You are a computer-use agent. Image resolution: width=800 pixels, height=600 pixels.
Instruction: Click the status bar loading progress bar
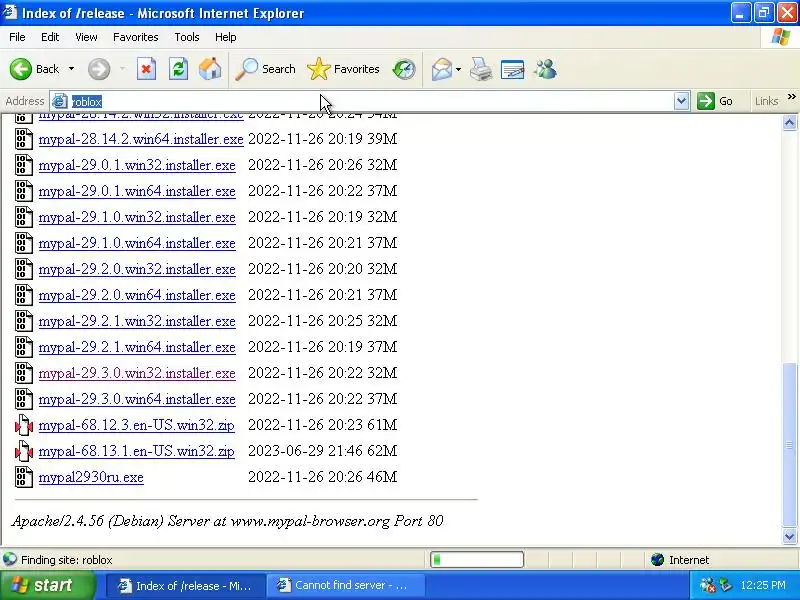coord(477,560)
